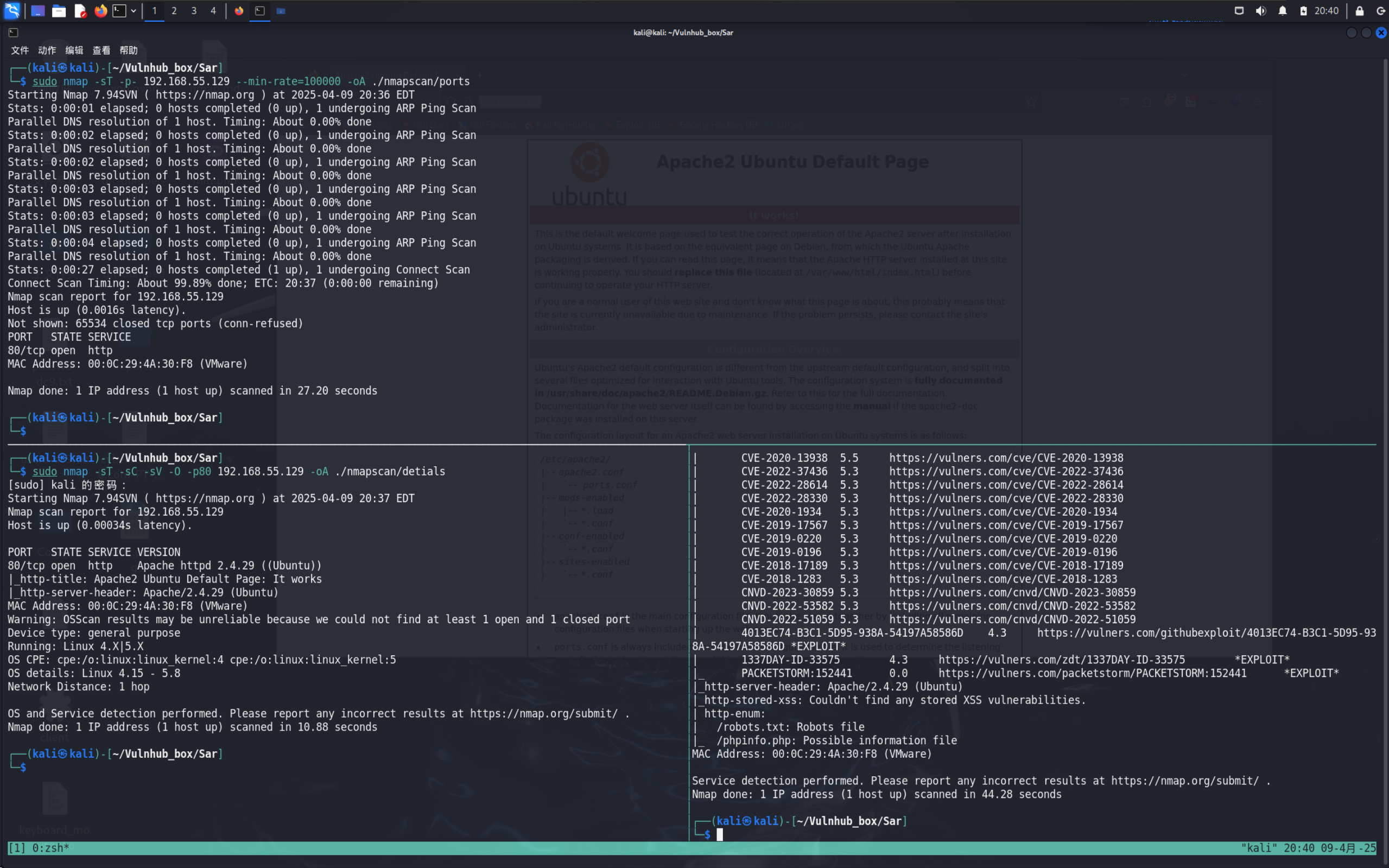1389x868 pixels.
Task: Lock the screen with padlock icon
Action: pyautogui.click(x=1359, y=11)
